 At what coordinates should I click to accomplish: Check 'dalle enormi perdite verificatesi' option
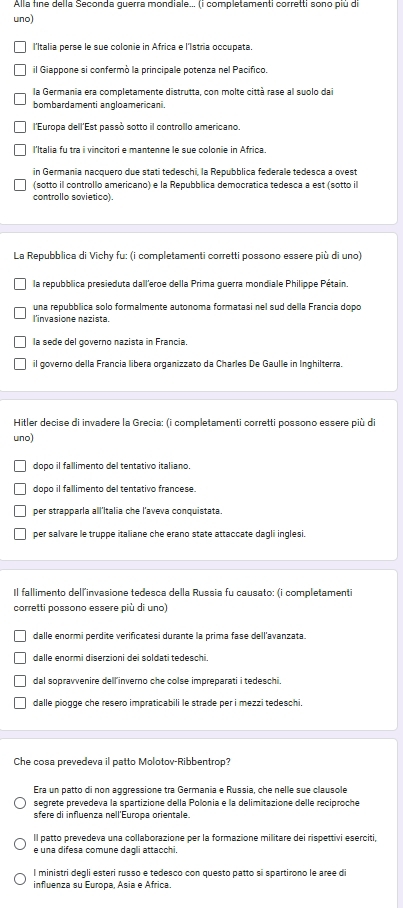[x=20, y=636]
